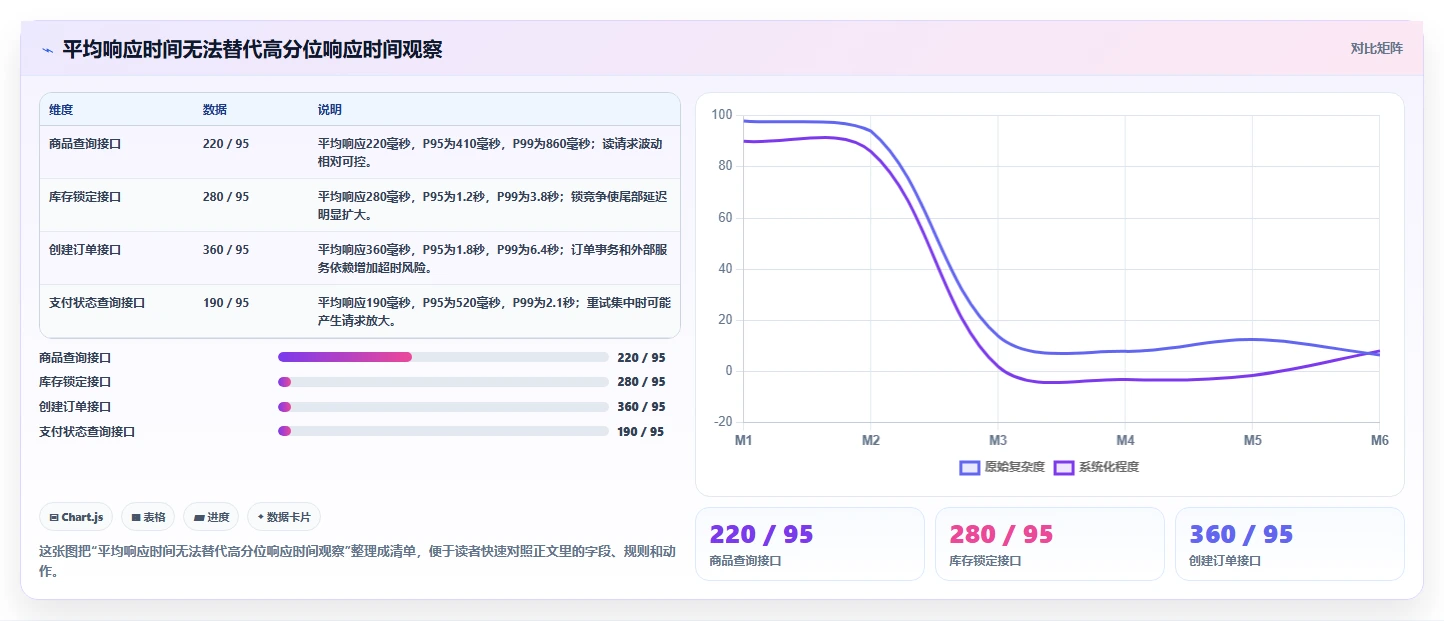Screen dimensions: 1444x621
Task: Click 支付状态查询接口 label beside progress bar
Action: (87, 432)
